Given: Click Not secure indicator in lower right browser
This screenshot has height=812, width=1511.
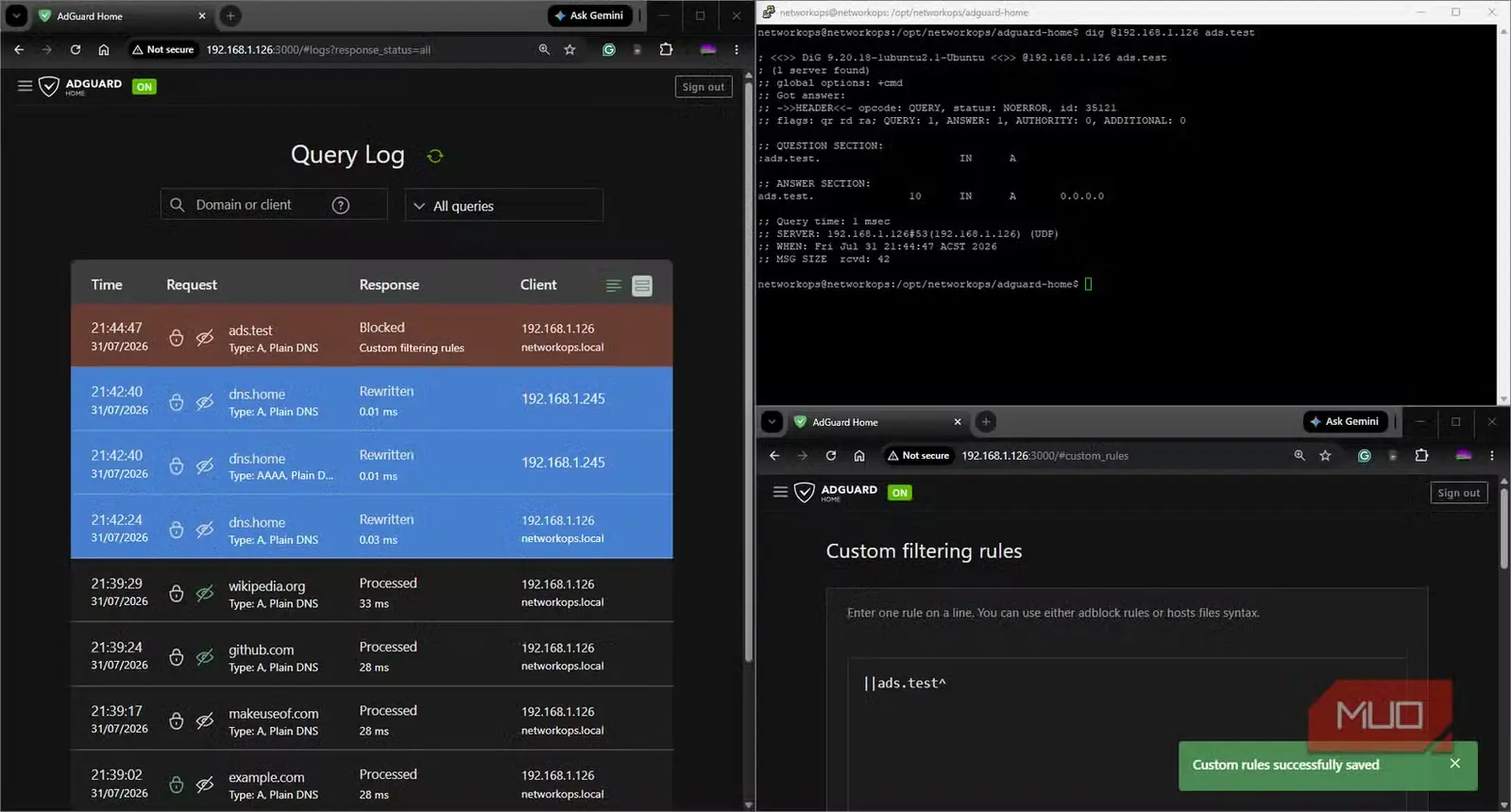Looking at the screenshot, I should point(918,455).
